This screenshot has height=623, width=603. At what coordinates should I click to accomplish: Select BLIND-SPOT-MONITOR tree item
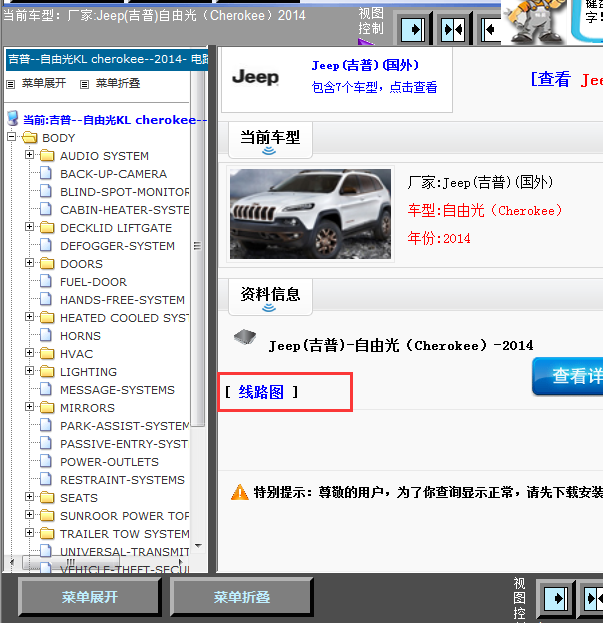(124, 192)
